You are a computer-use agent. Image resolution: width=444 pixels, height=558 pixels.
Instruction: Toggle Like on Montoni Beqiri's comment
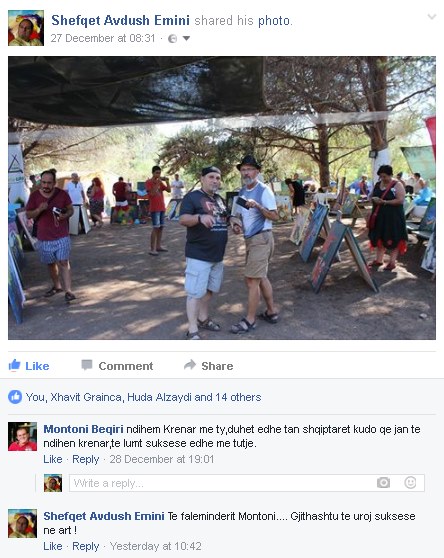(53, 459)
